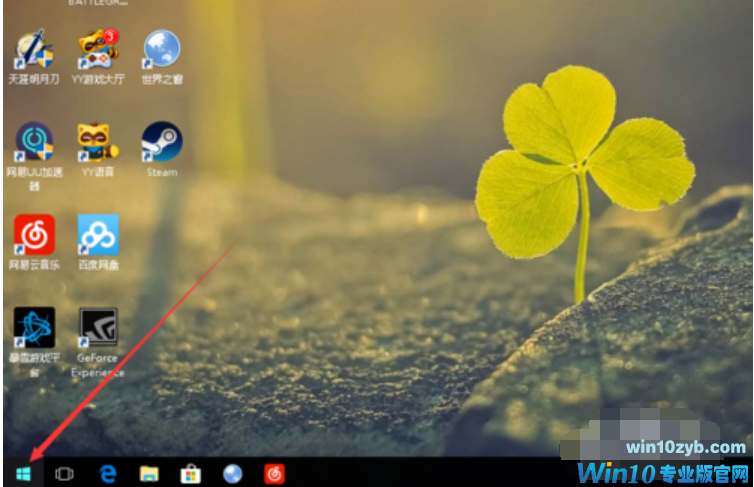Select the Steam desktop shortcut
Viewport: 754px width, 487px height.
point(161,144)
